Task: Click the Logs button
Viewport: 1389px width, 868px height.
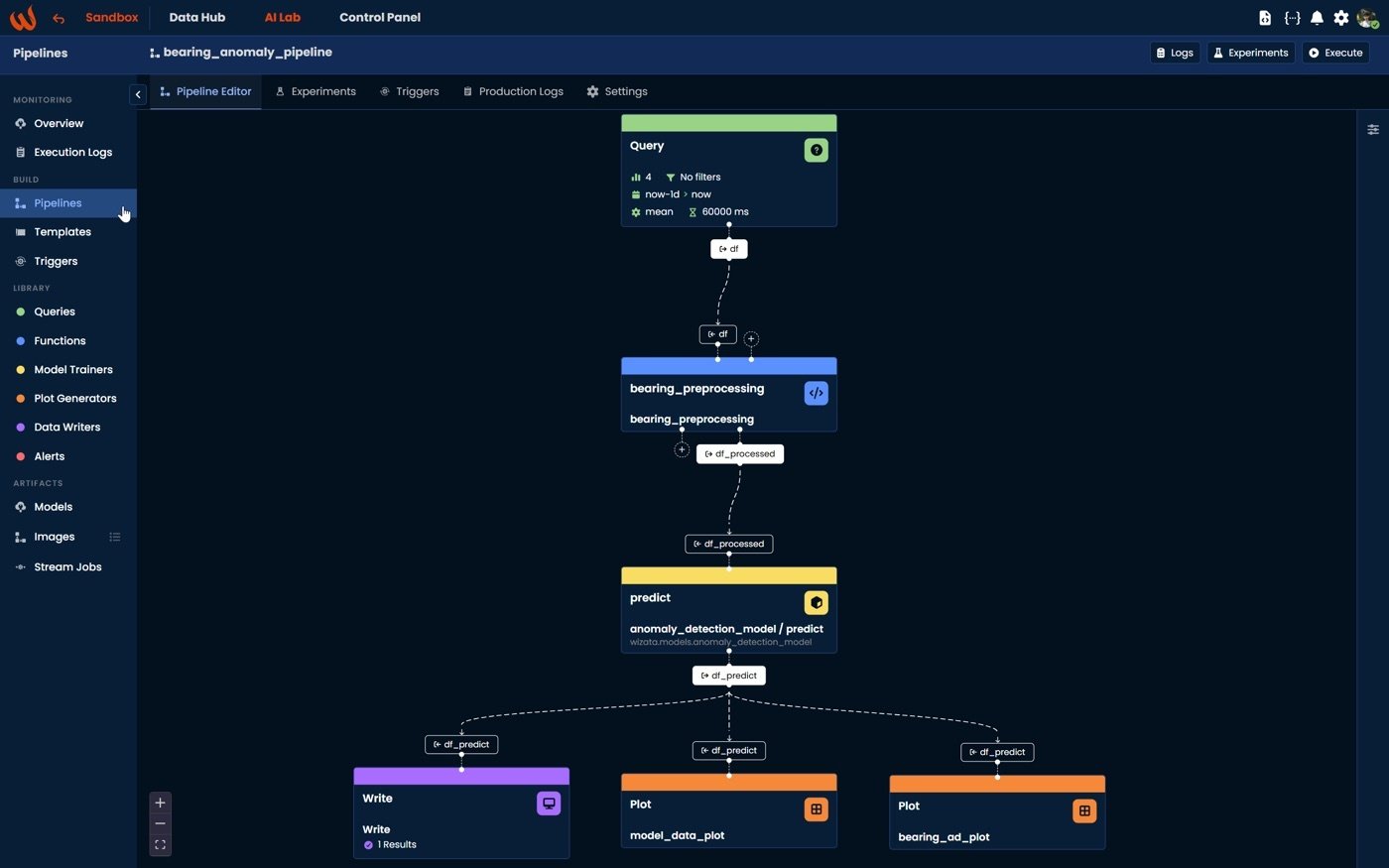Action: [1175, 53]
